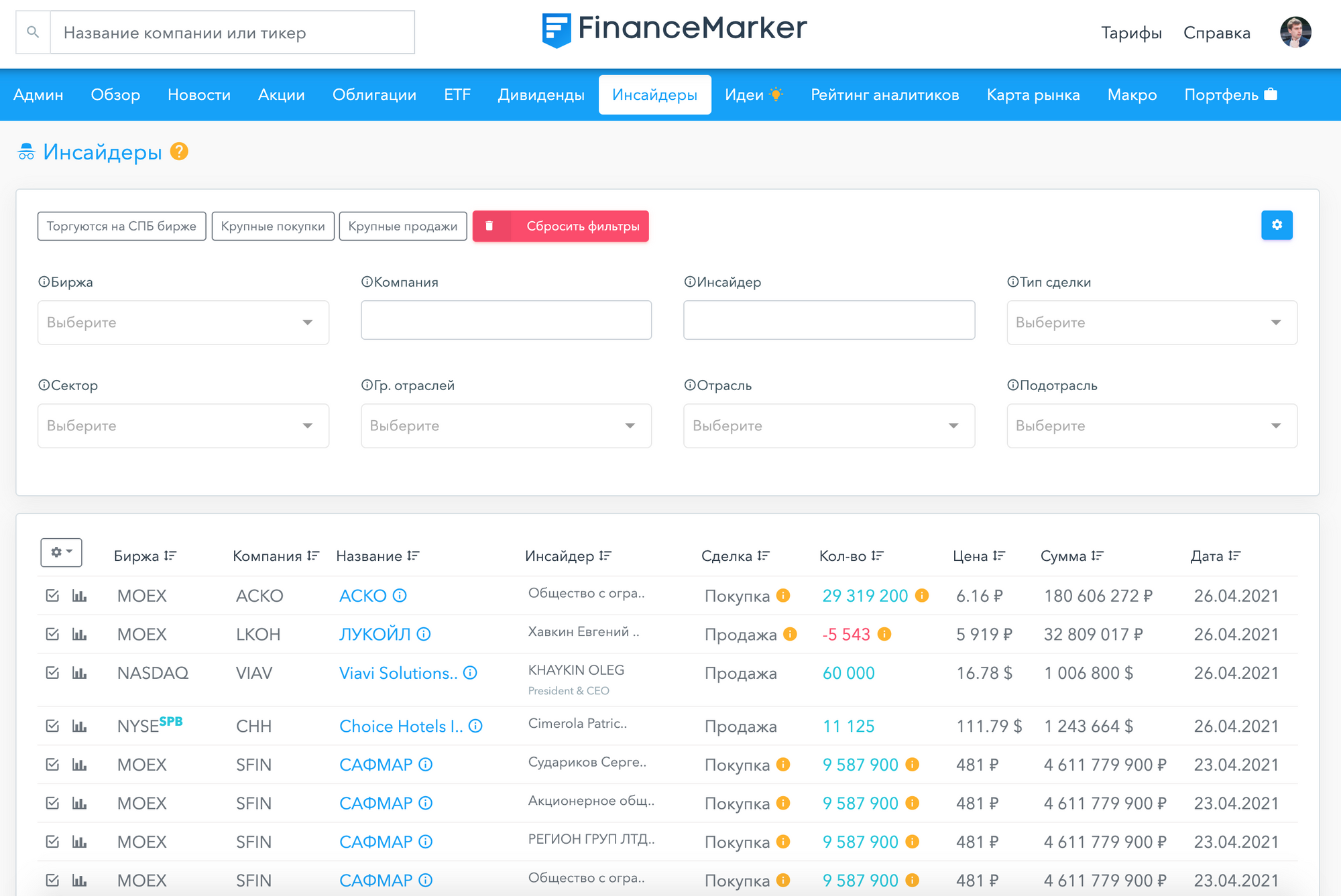Image resolution: width=1341 pixels, height=896 pixels.
Task: Switch to the Акции tab
Action: point(282,94)
